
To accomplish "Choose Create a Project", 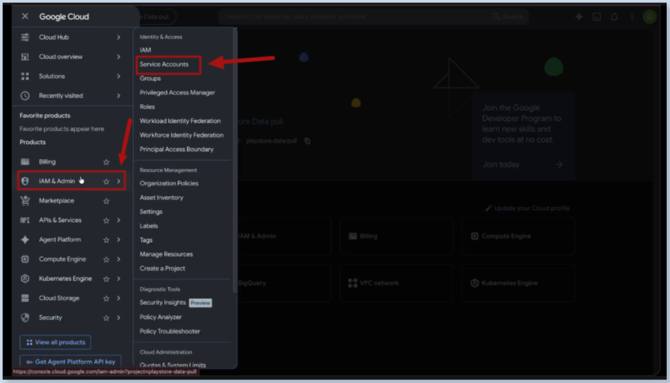I will pyautogui.click(x=162, y=268).
